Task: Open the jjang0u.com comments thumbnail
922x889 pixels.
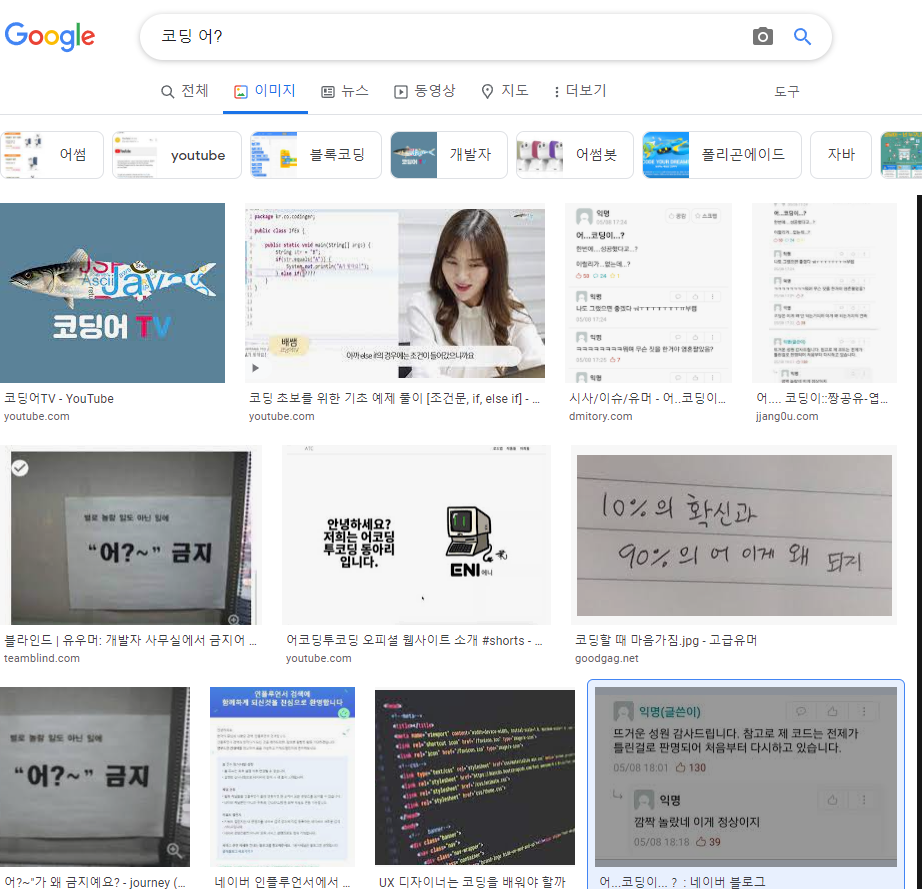Action: pyautogui.click(x=824, y=293)
